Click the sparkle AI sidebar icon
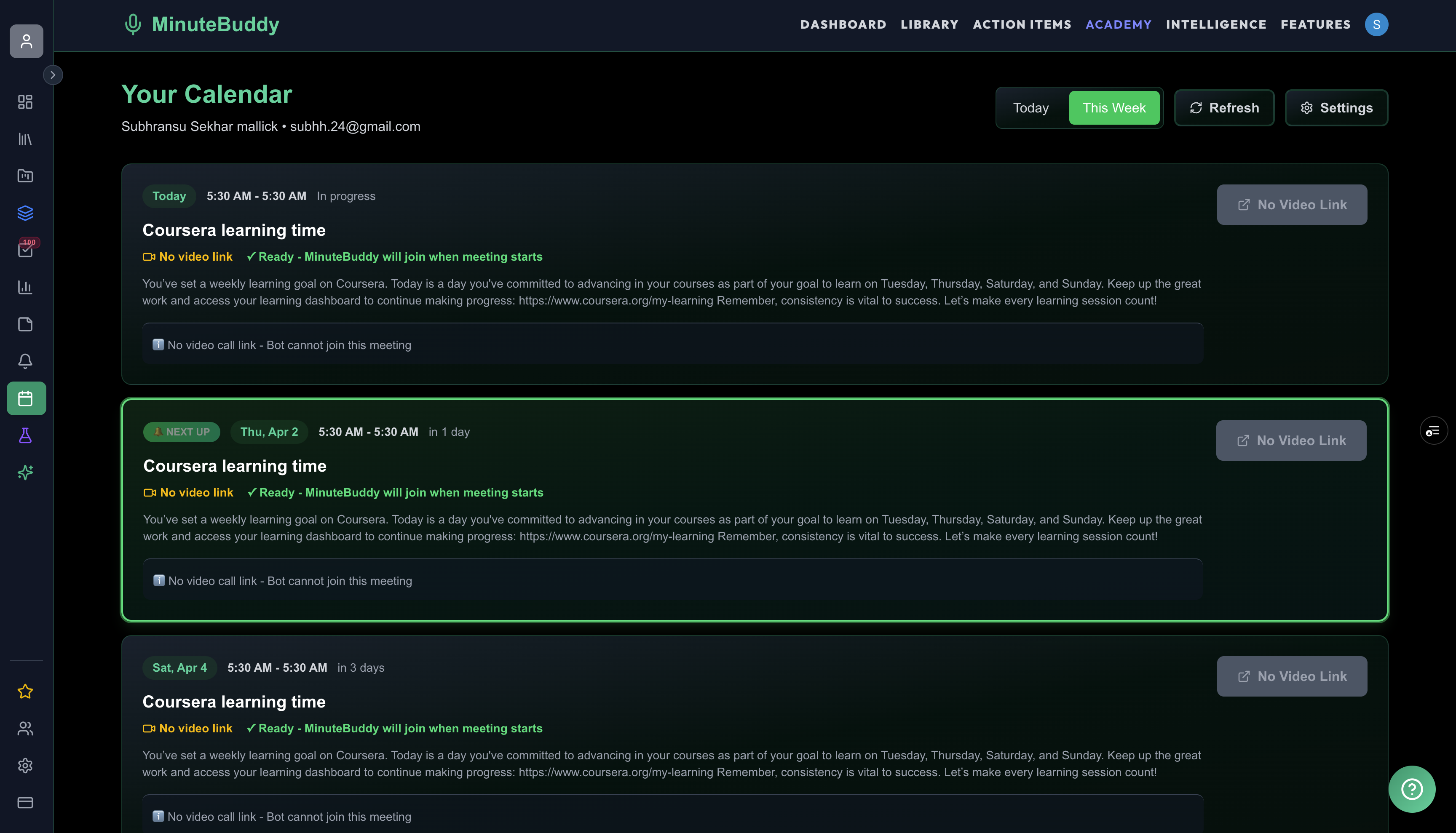The height and width of the screenshot is (833, 1456). tap(25, 473)
